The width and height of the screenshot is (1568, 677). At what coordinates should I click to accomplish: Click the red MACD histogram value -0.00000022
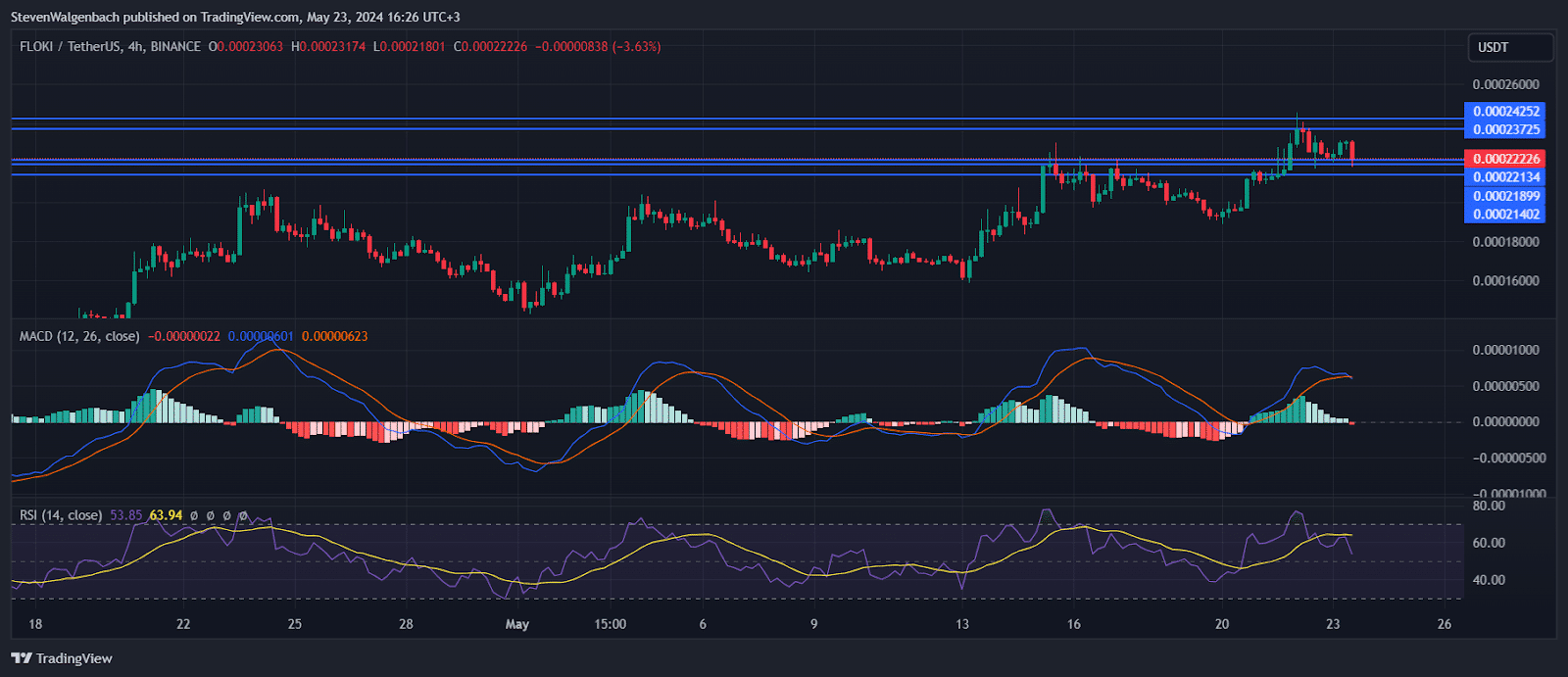click(x=184, y=336)
